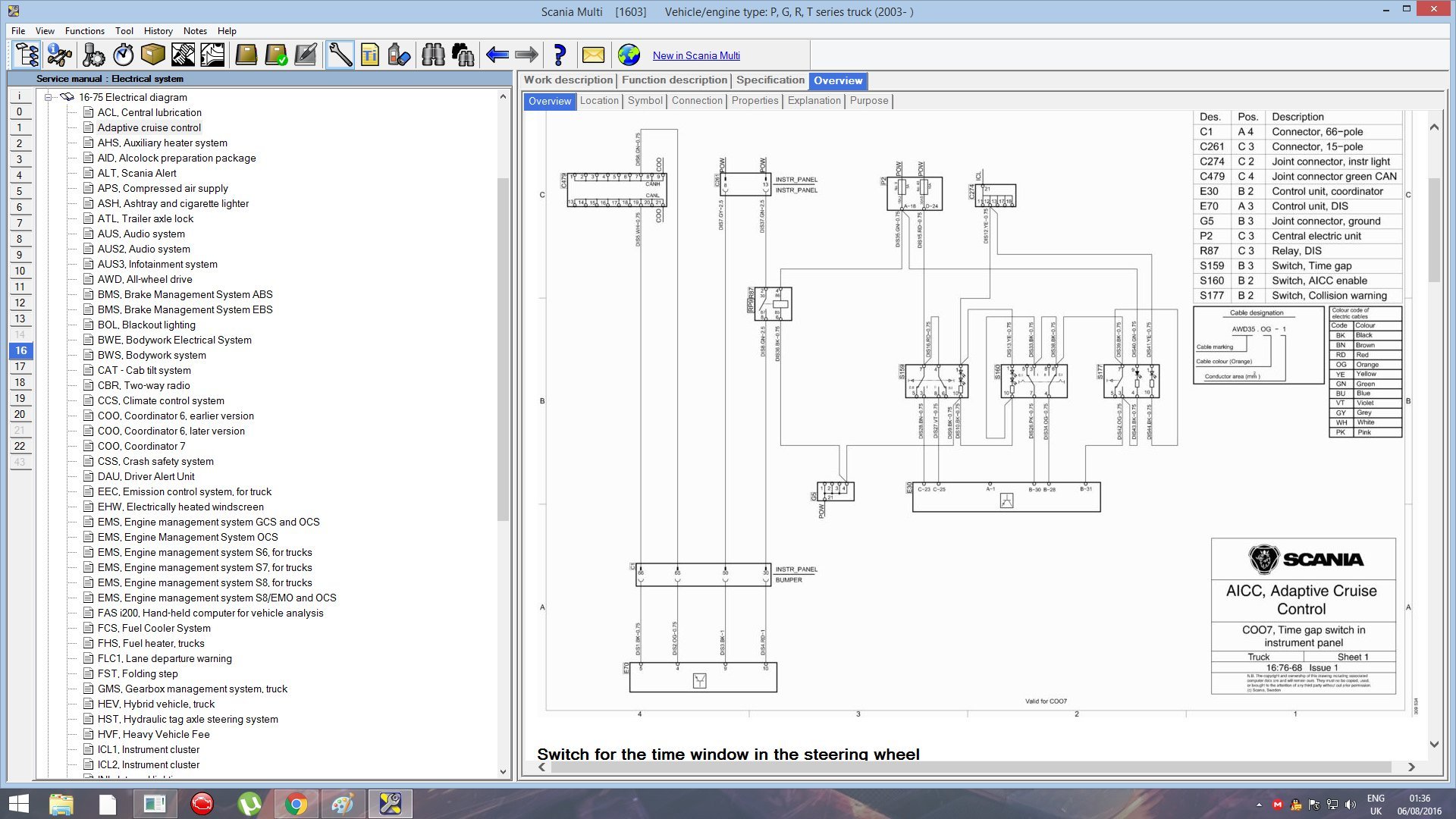The height and width of the screenshot is (819, 1456).
Task: Open the Functions menu
Action: [x=85, y=31]
